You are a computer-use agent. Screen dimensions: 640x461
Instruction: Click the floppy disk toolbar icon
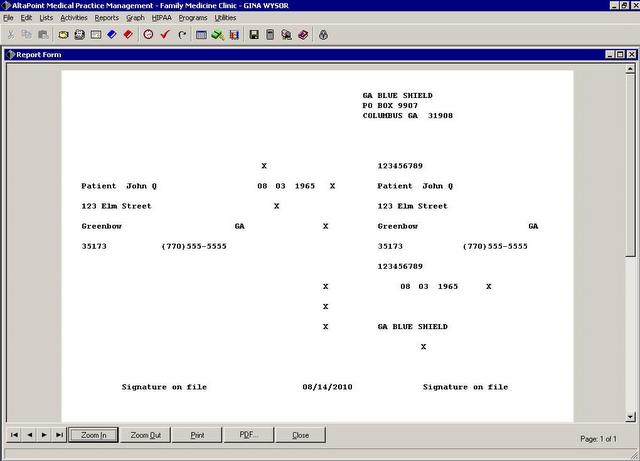(254, 34)
